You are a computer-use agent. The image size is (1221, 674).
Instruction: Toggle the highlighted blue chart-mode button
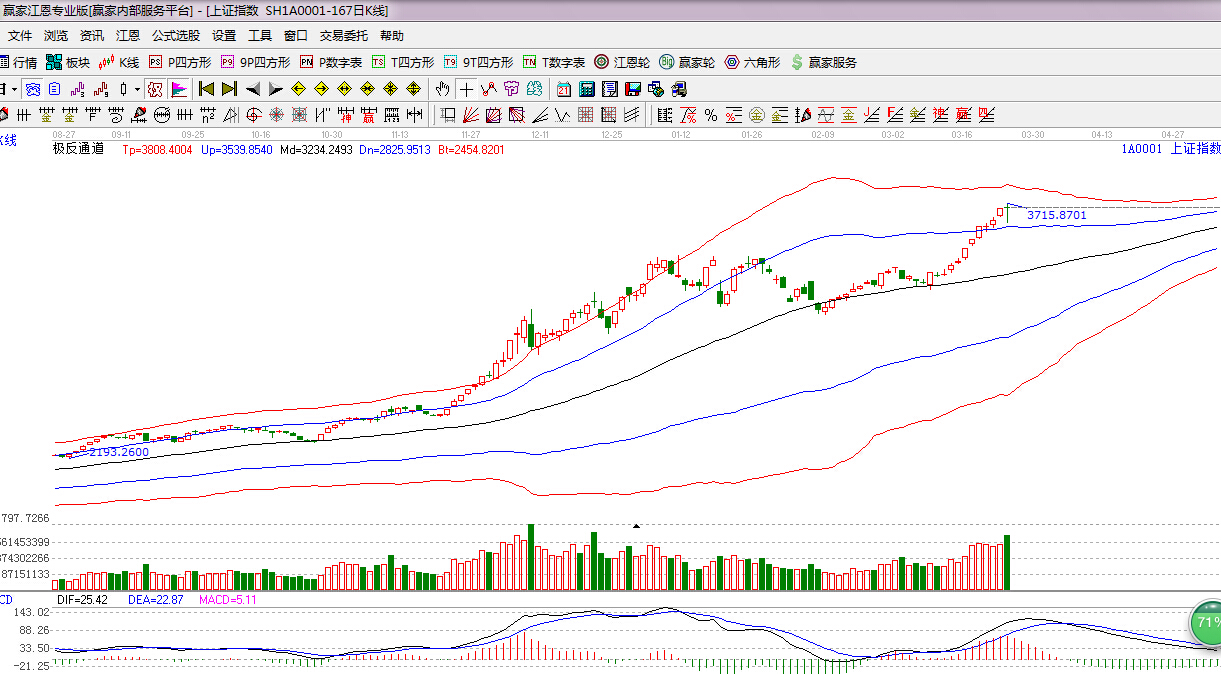33,89
